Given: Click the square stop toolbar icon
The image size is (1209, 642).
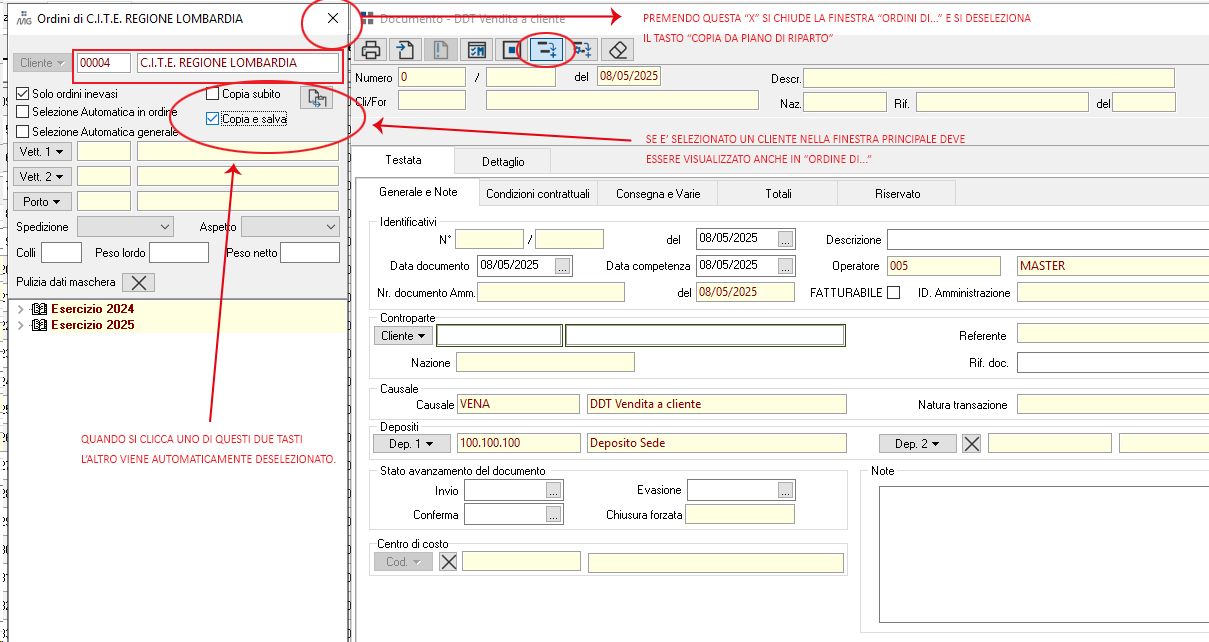Looking at the screenshot, I should [511, 49].
